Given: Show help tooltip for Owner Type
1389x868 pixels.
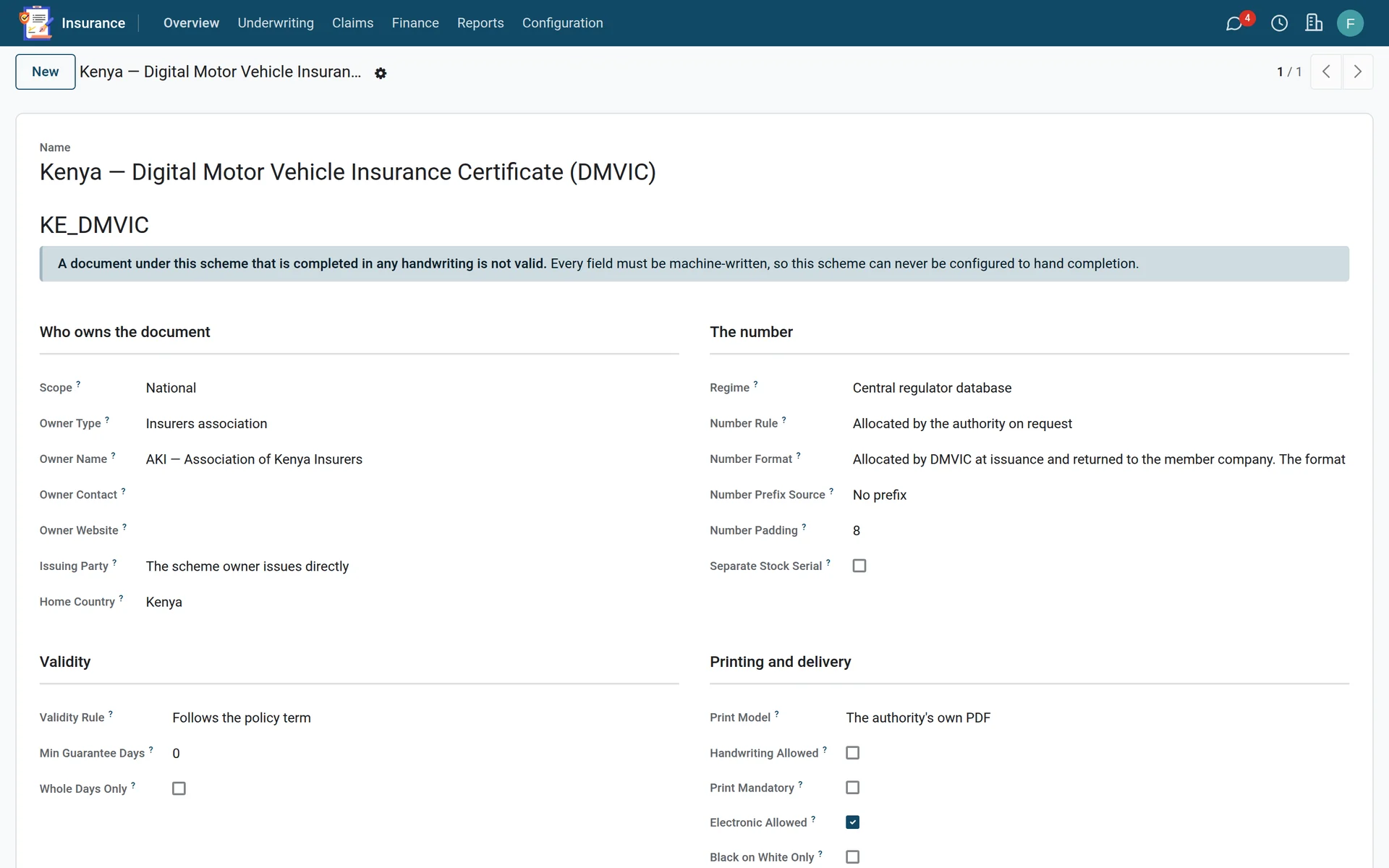Looking at the screenshot, I should click(107, 420).
